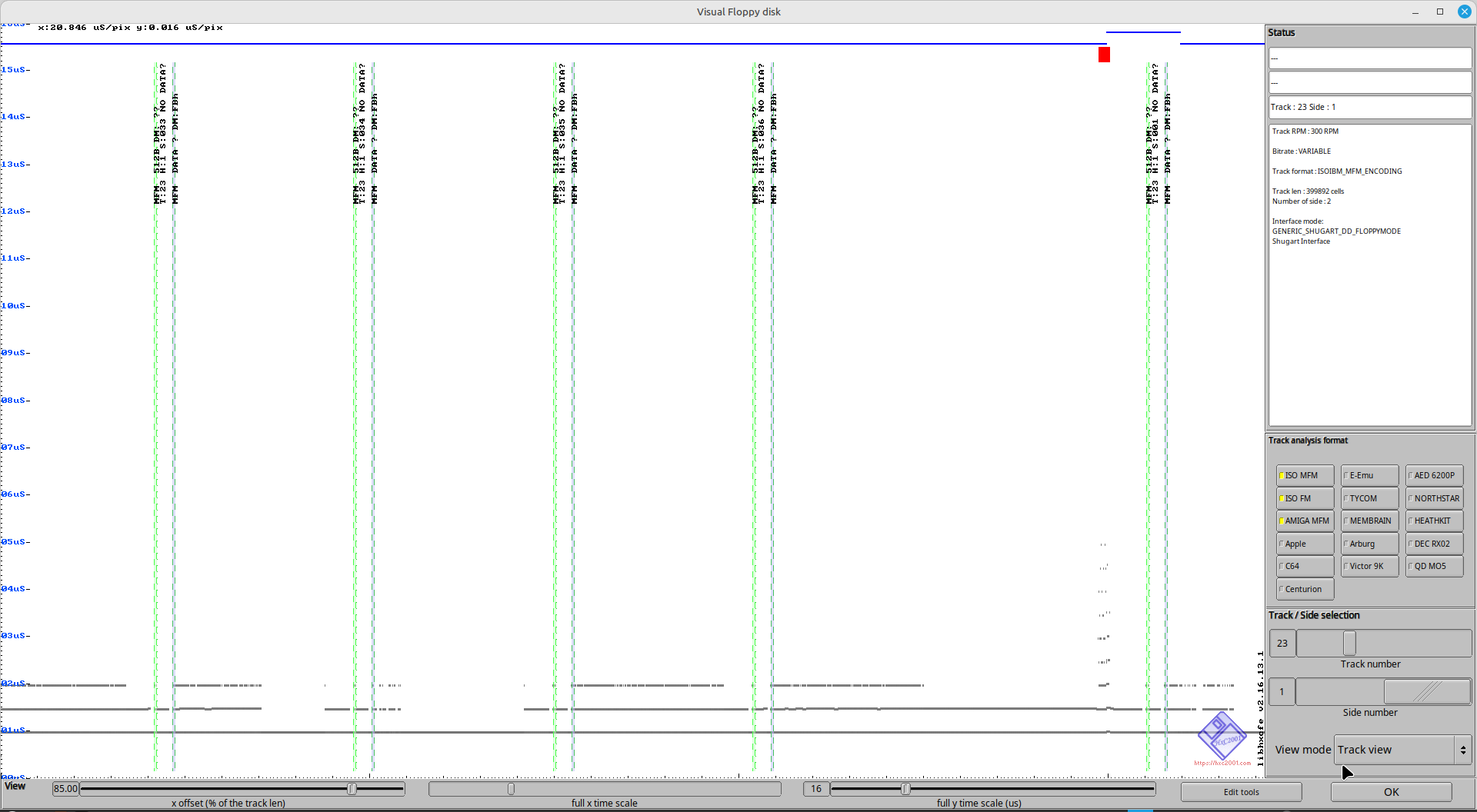This screenshot has height=812, width=1477.
Task: Toggle the AMIGA MFM analysis format
Action: point(1305,521)
